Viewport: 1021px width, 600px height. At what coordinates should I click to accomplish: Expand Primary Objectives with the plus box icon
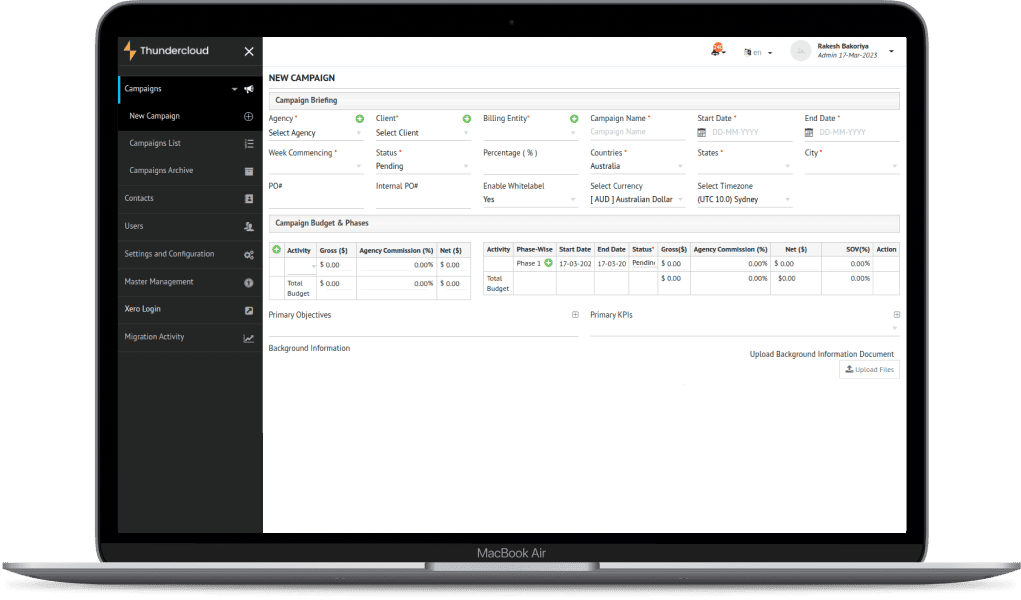tap(575, 315)
